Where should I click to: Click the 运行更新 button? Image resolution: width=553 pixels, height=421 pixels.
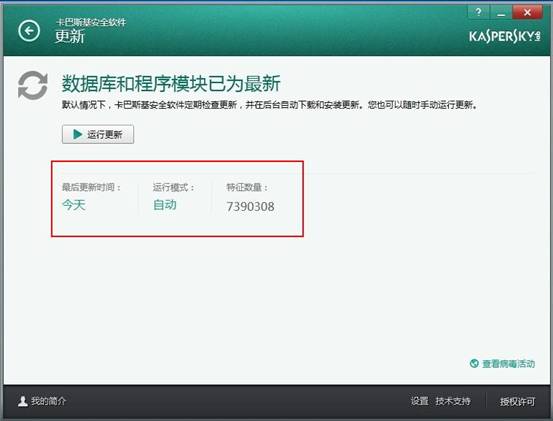pos(98,134)
